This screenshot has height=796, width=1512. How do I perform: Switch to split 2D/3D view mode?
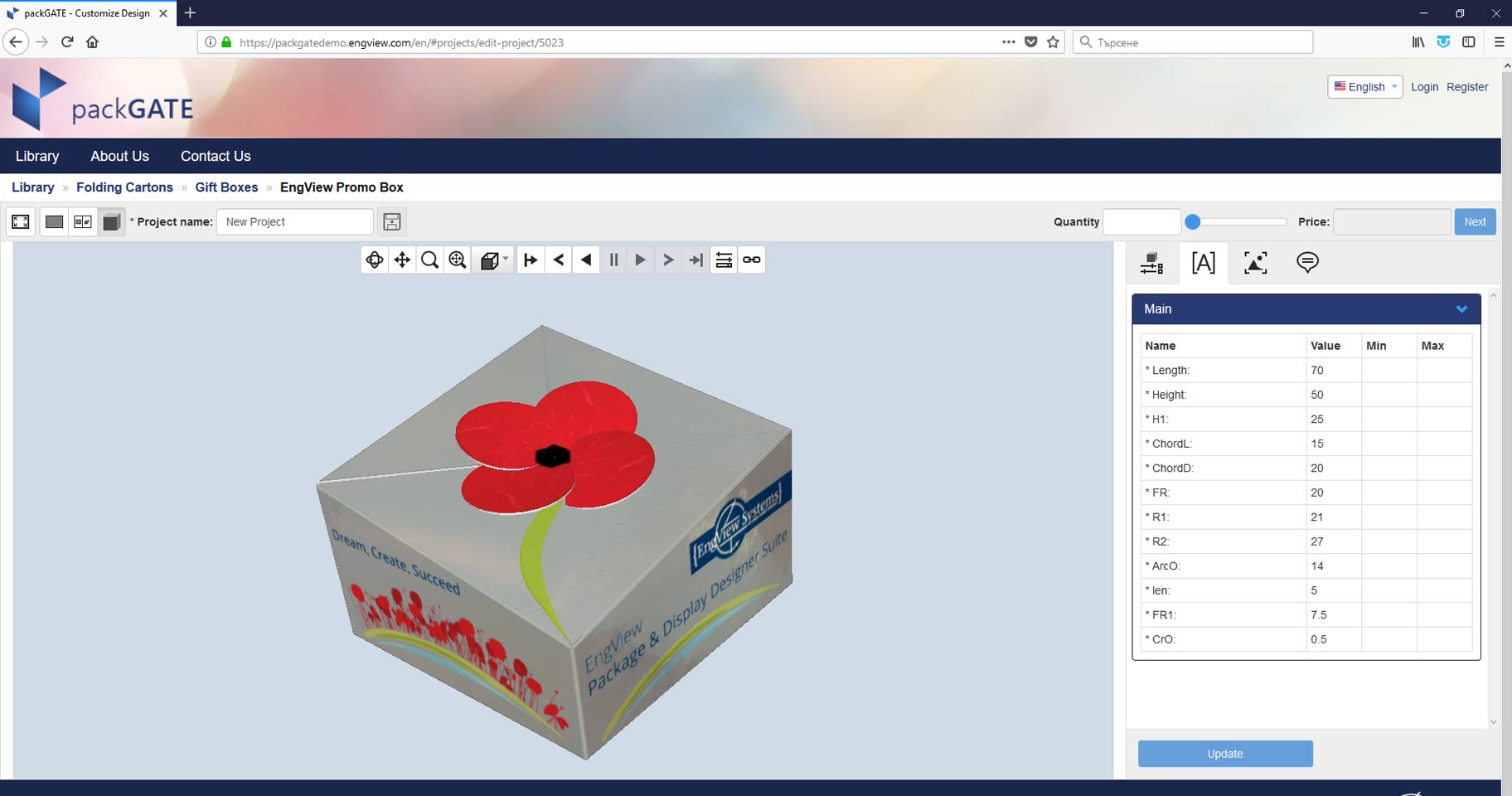tap(83, 221)
